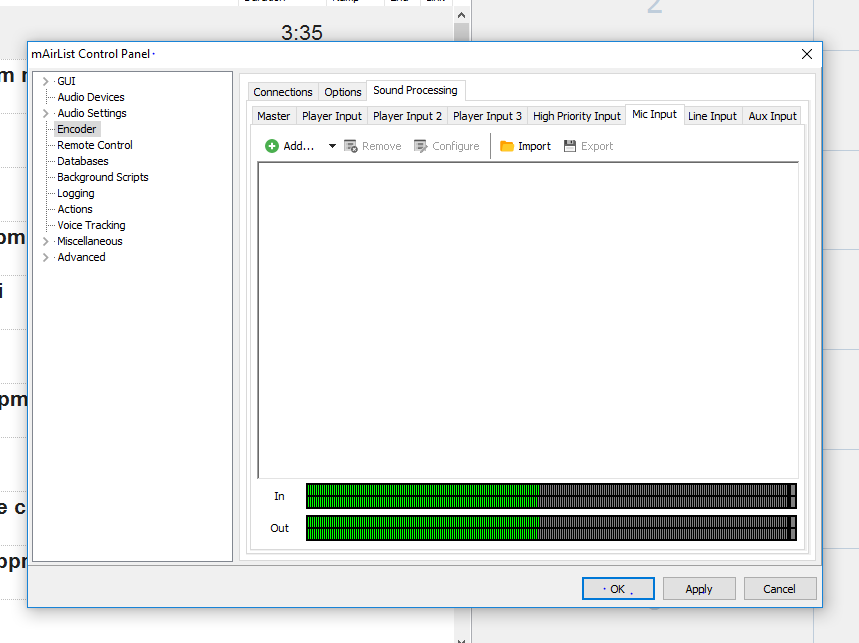Click the Cancel button
This screenshot has width=859, height=643.
pyautogui.click(x=780, y=589)
